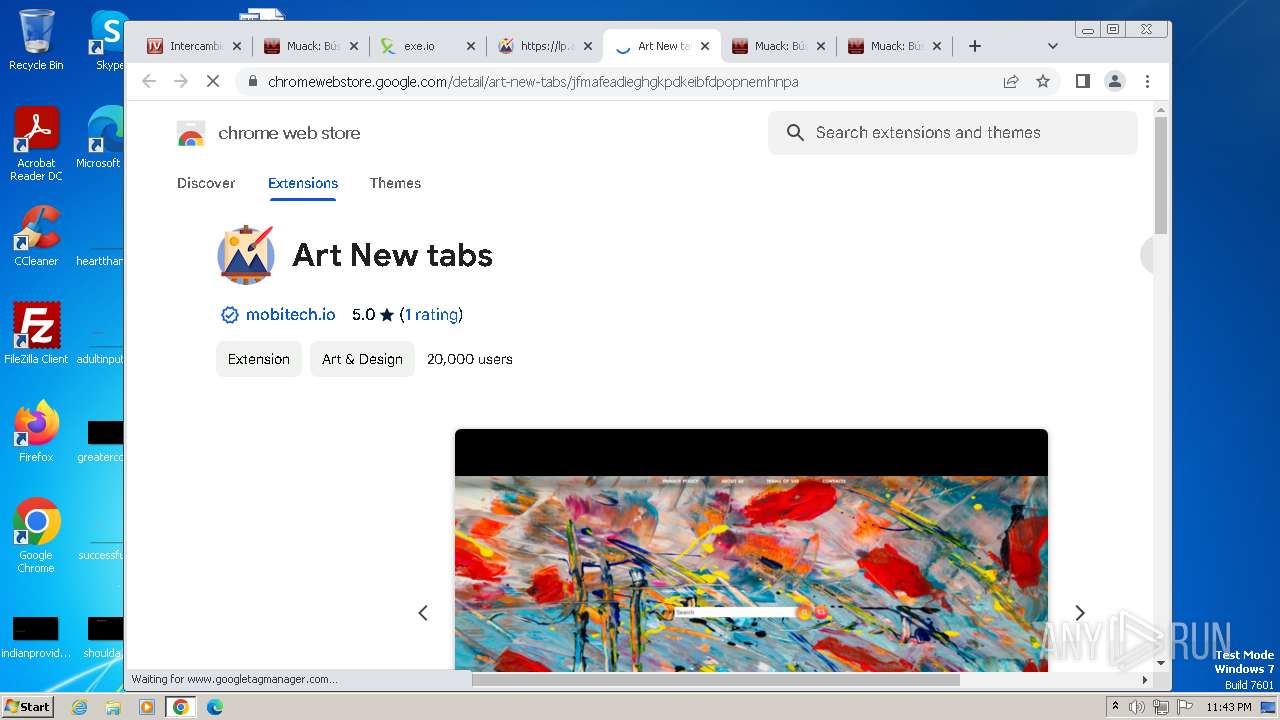The height and width of the screenshot is (720, 1280).
Task: Click the verified badge next to mobitech.io
Action: coord(229,315)
